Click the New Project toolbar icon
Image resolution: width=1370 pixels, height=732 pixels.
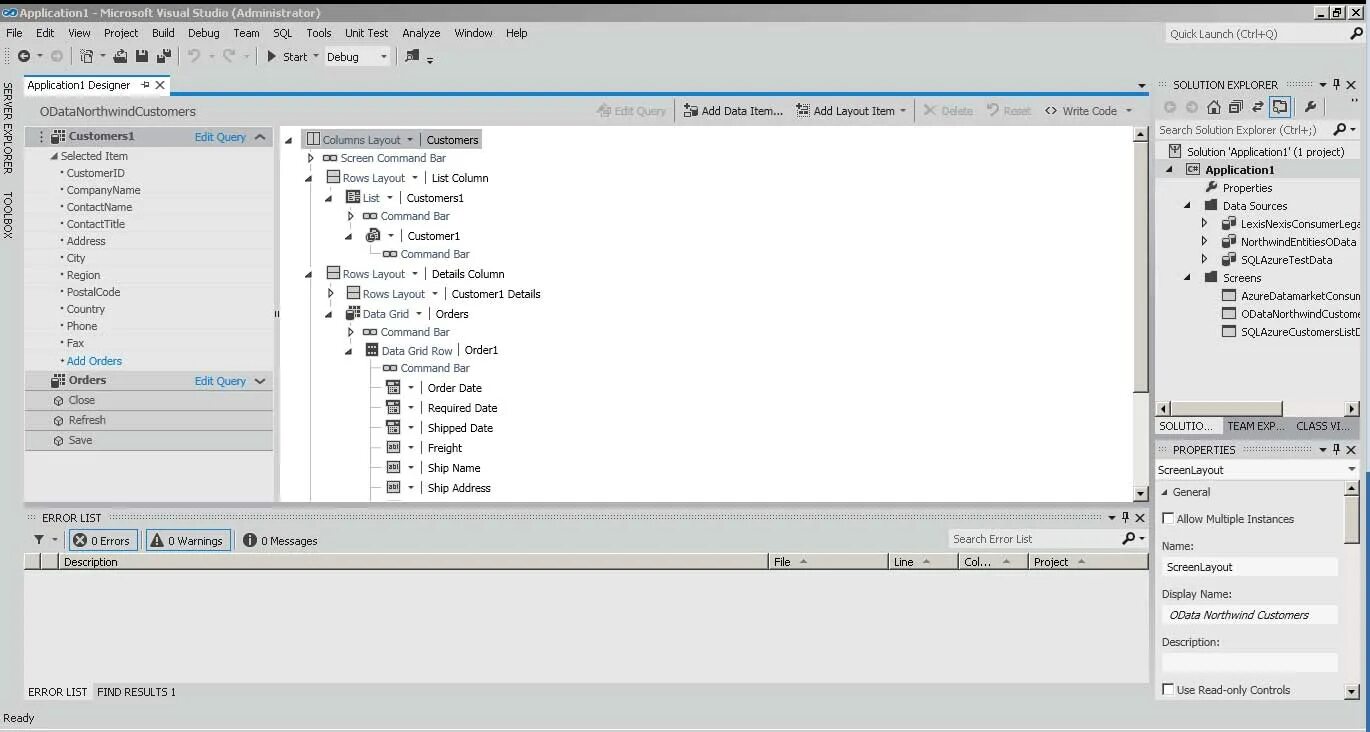pos(87,57)
